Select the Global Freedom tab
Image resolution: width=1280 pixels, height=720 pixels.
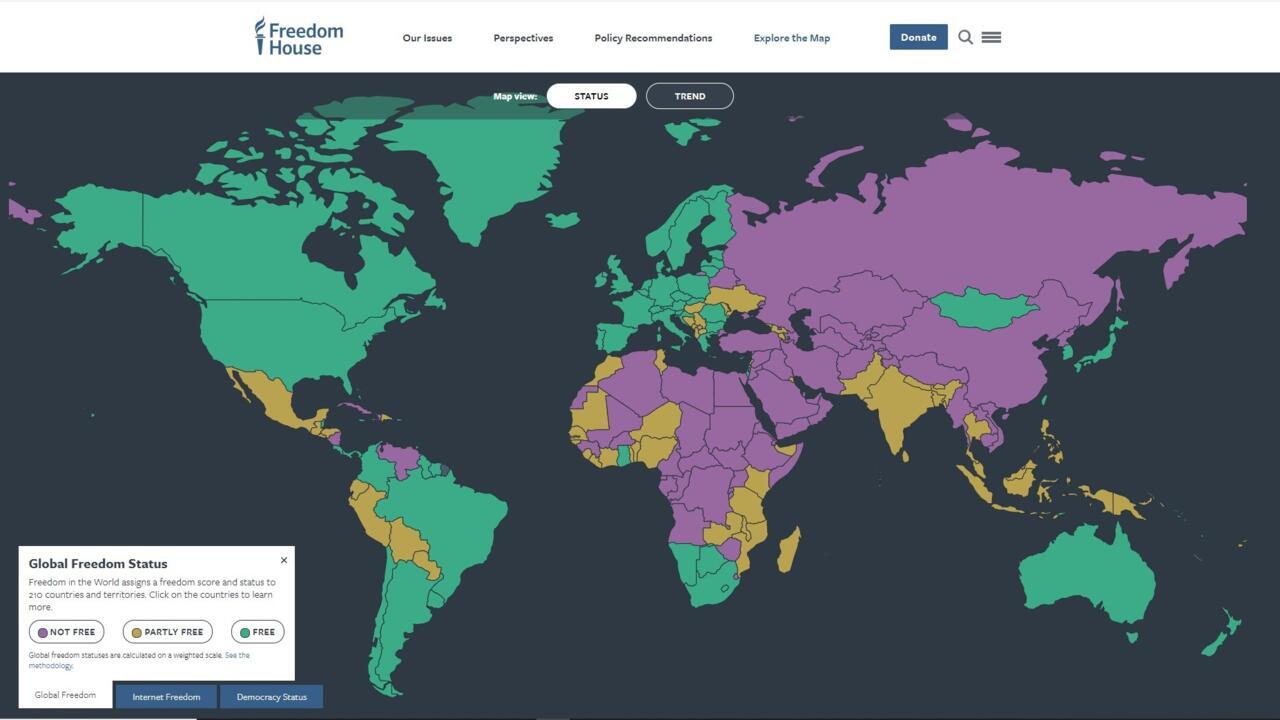pos(65,695)
